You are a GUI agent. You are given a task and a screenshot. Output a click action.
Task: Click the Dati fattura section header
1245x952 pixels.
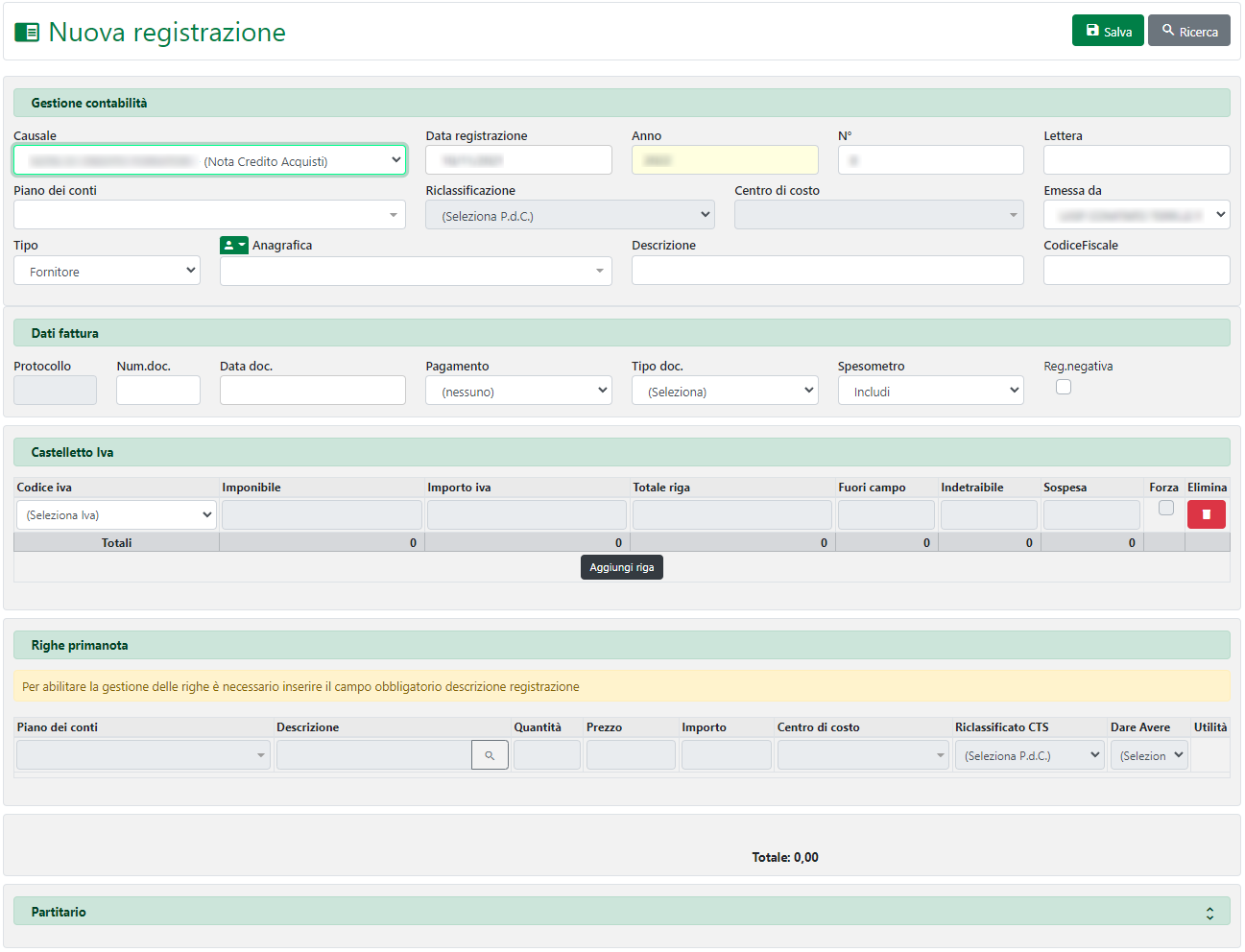[621, 333]
